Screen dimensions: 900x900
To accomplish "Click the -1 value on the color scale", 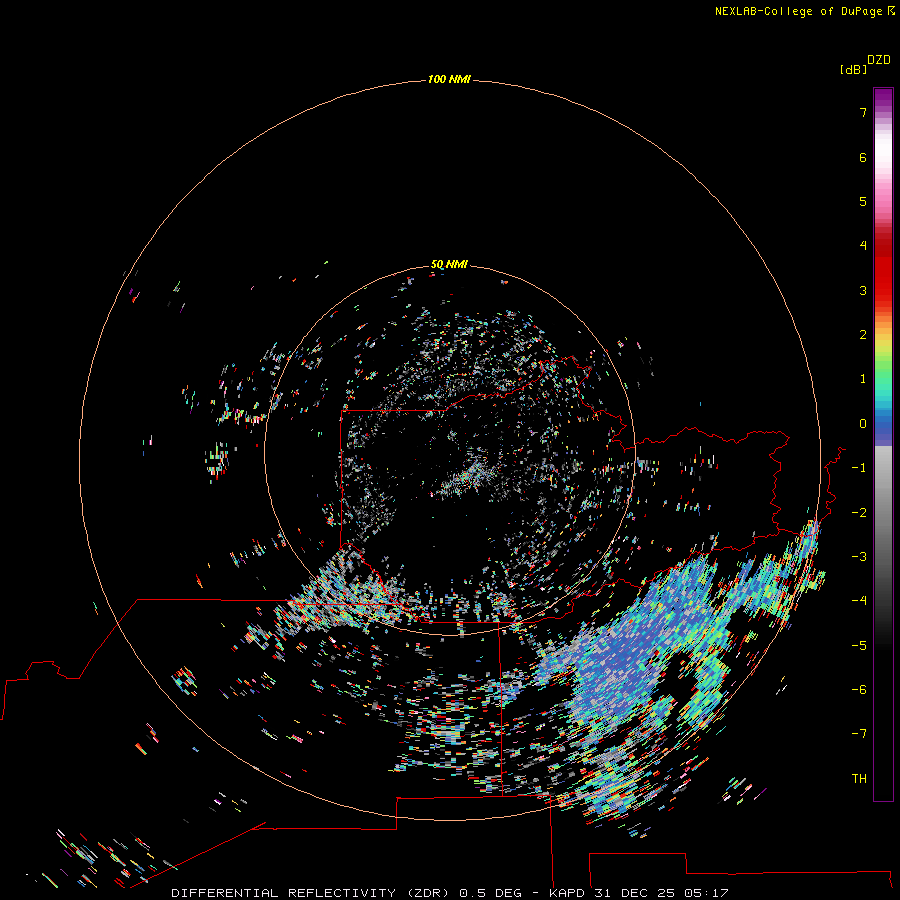I will (x=859, y=468).
